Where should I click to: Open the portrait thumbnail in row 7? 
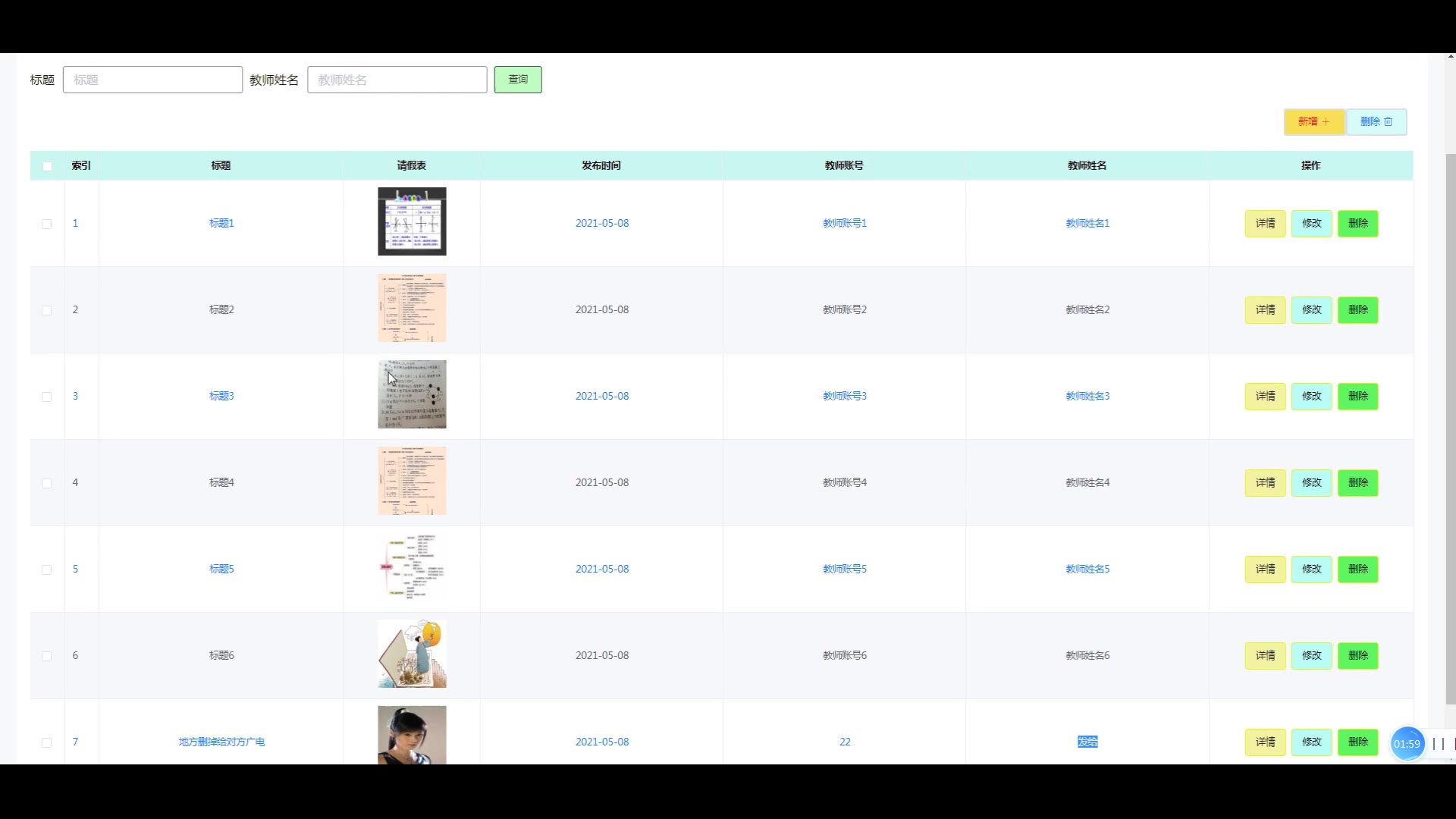[412, 735]
